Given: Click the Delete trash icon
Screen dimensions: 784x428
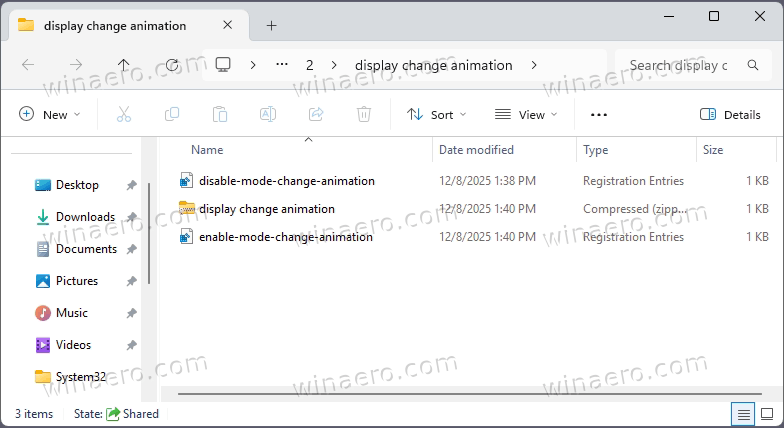Looking at the screenshot, I should tap(364, 114).
